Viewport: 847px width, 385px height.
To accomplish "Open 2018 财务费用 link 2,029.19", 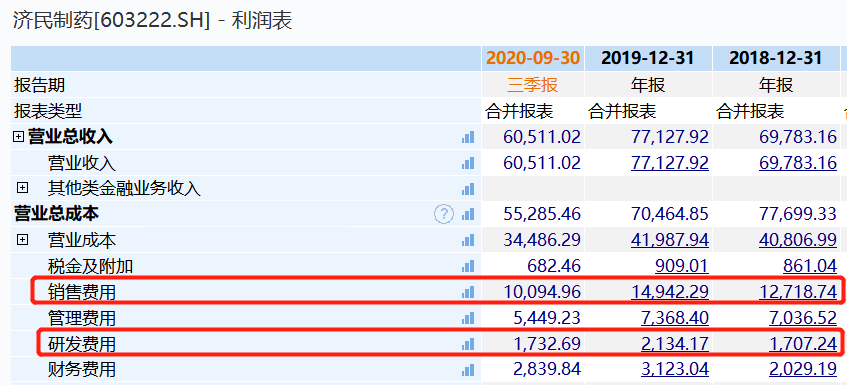I will [x=803, y=369].
